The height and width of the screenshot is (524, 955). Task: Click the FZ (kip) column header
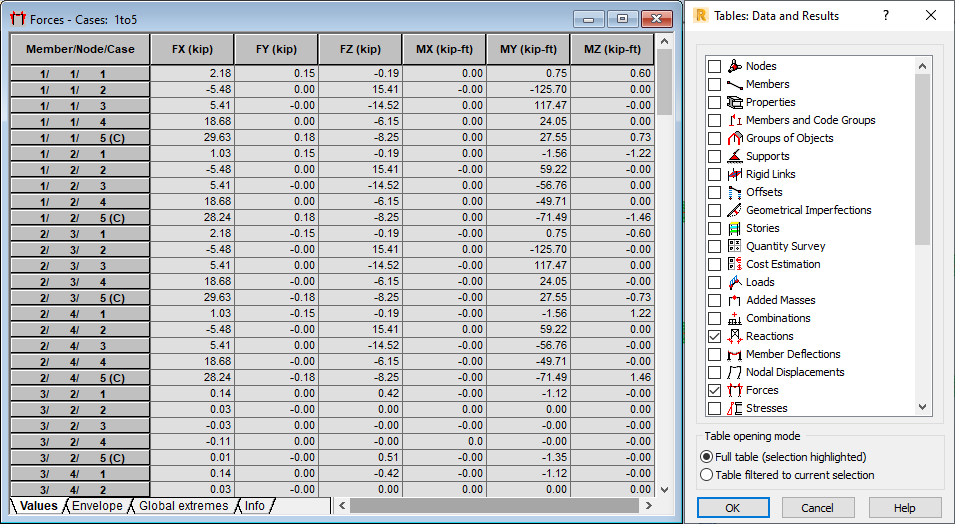coord(361,49)
